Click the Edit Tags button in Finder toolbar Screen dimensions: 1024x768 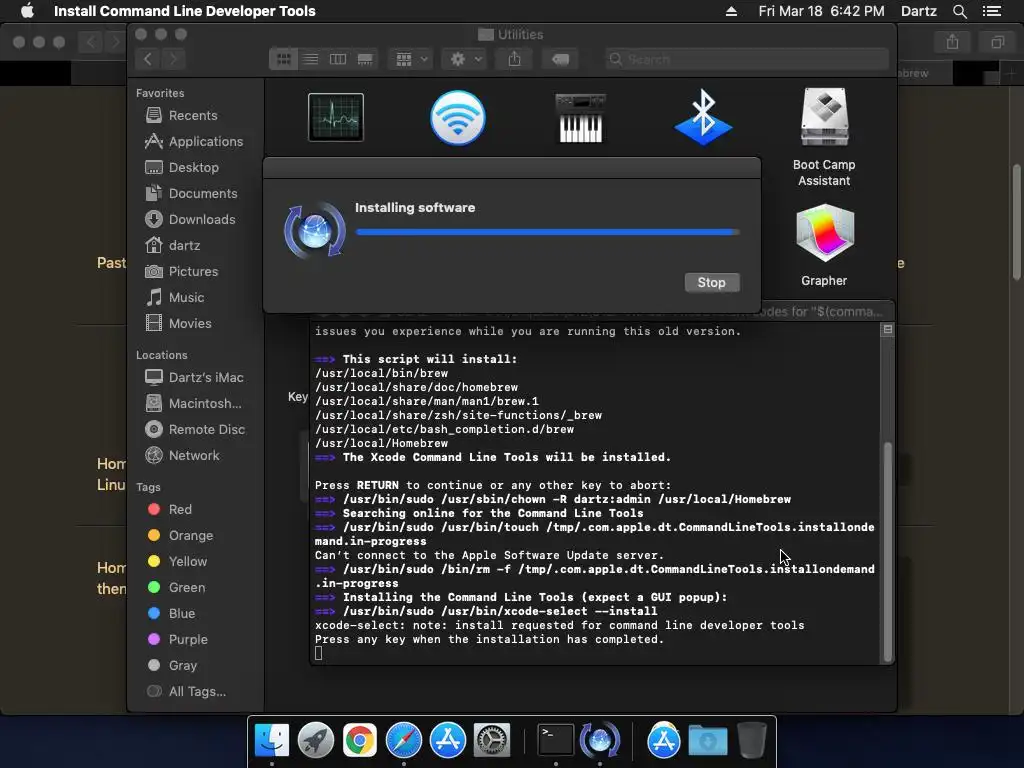560,59
